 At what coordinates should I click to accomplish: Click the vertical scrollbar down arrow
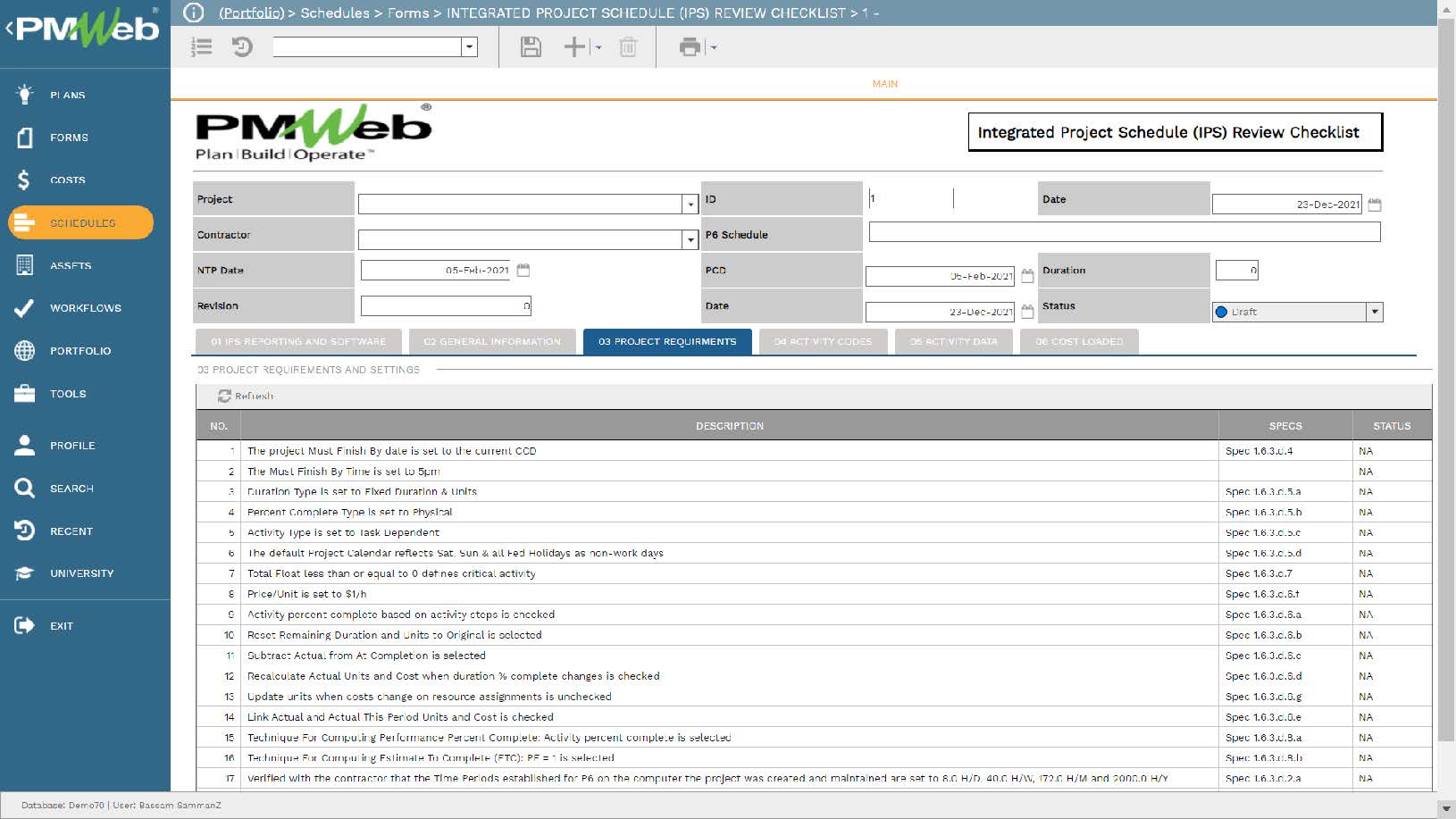pos(1446,808)
